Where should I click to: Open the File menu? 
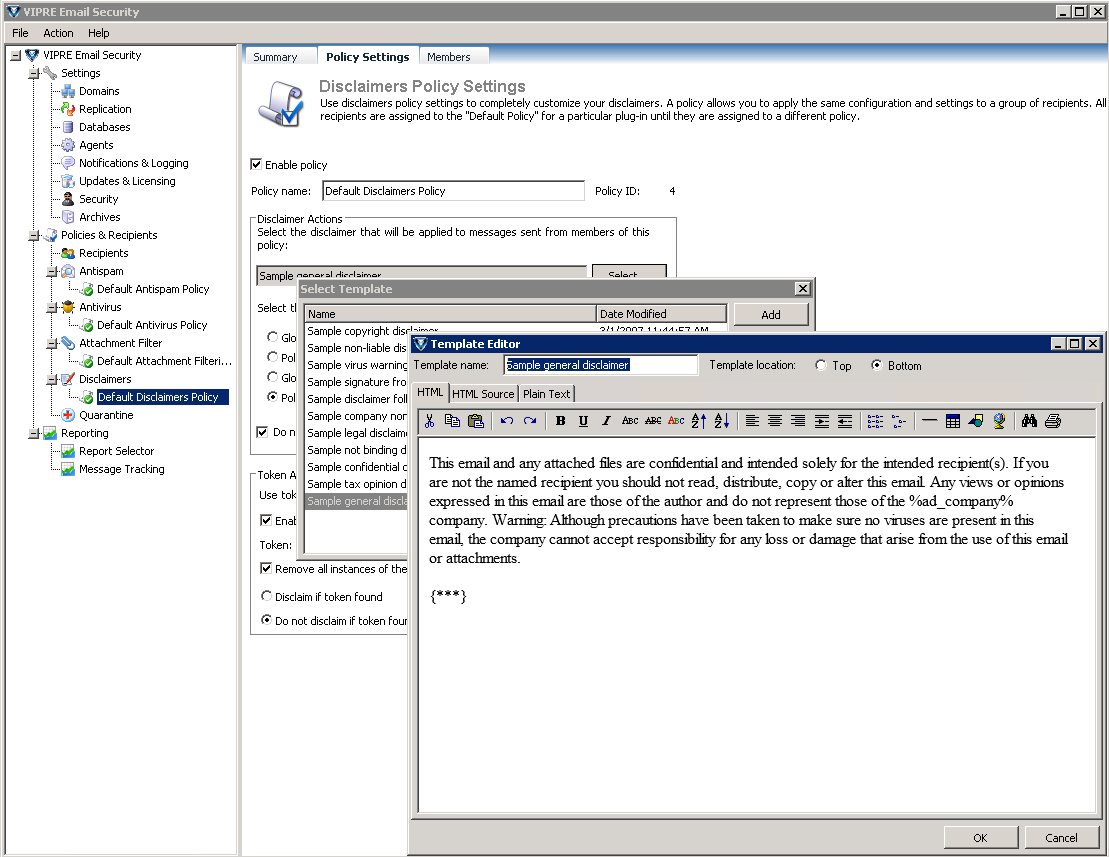coord(20,33)
